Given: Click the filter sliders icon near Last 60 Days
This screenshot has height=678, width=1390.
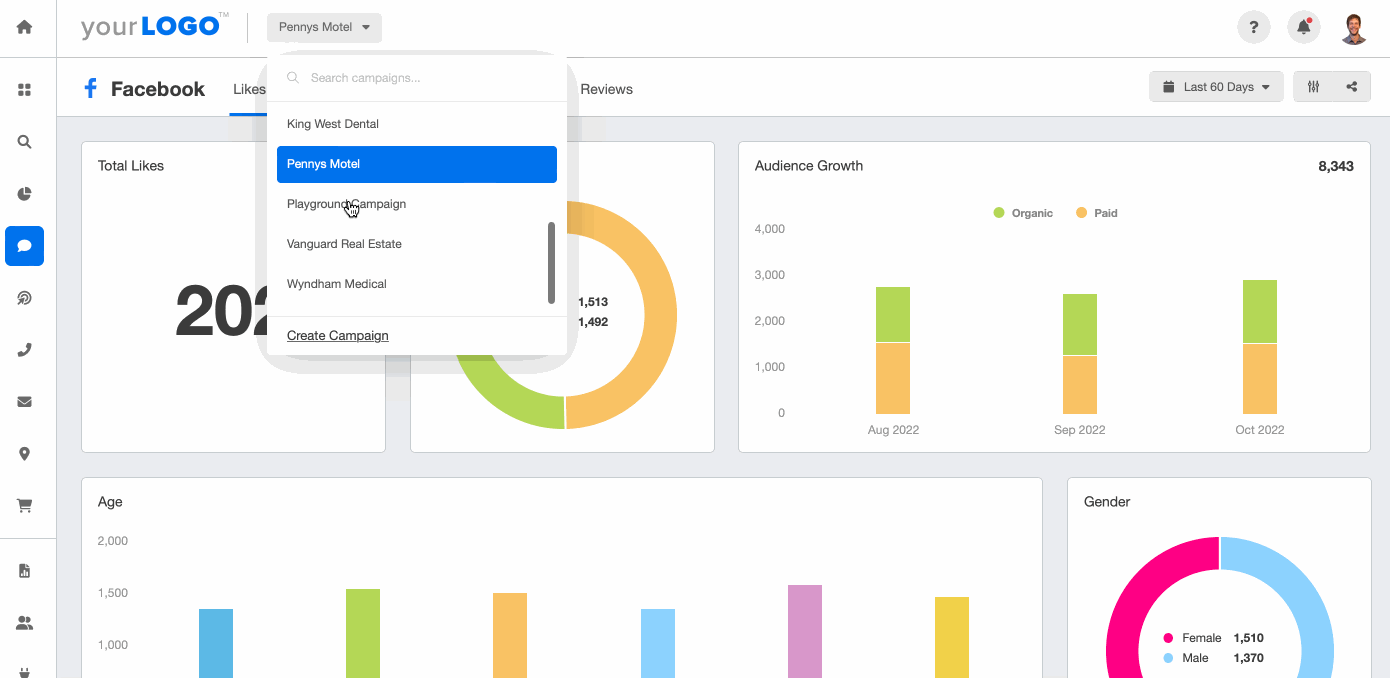Looking at the screenshot, I should click(x=1313, y=86).
